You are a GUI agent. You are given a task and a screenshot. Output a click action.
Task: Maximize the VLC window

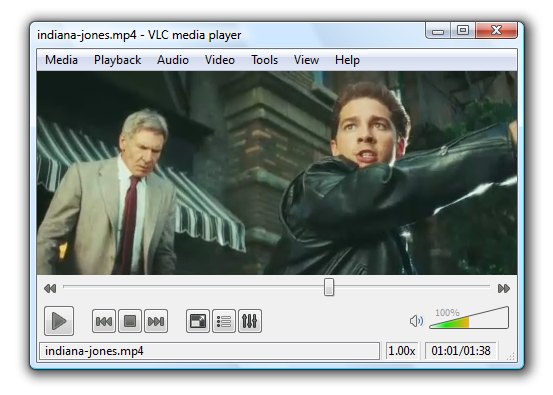(x=463, y=30)
